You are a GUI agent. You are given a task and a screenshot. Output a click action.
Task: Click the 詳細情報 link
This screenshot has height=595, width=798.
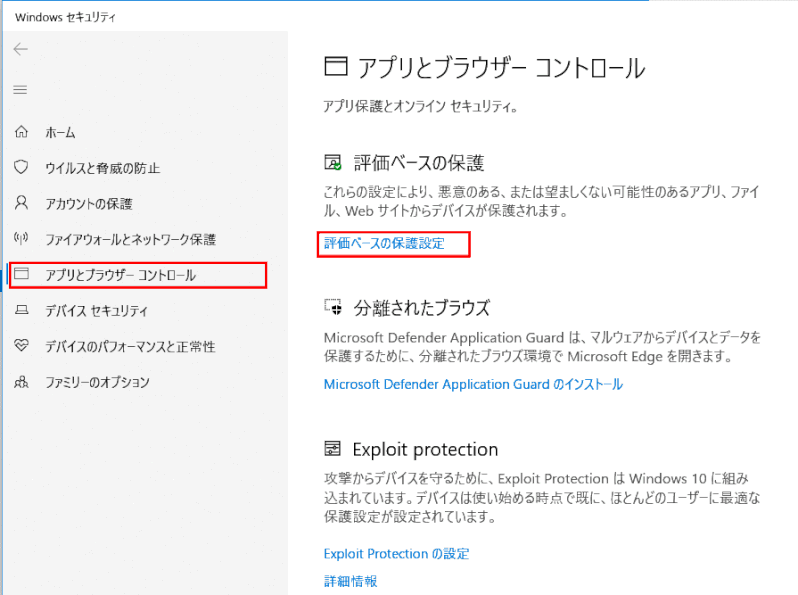[x=351, y=581]
